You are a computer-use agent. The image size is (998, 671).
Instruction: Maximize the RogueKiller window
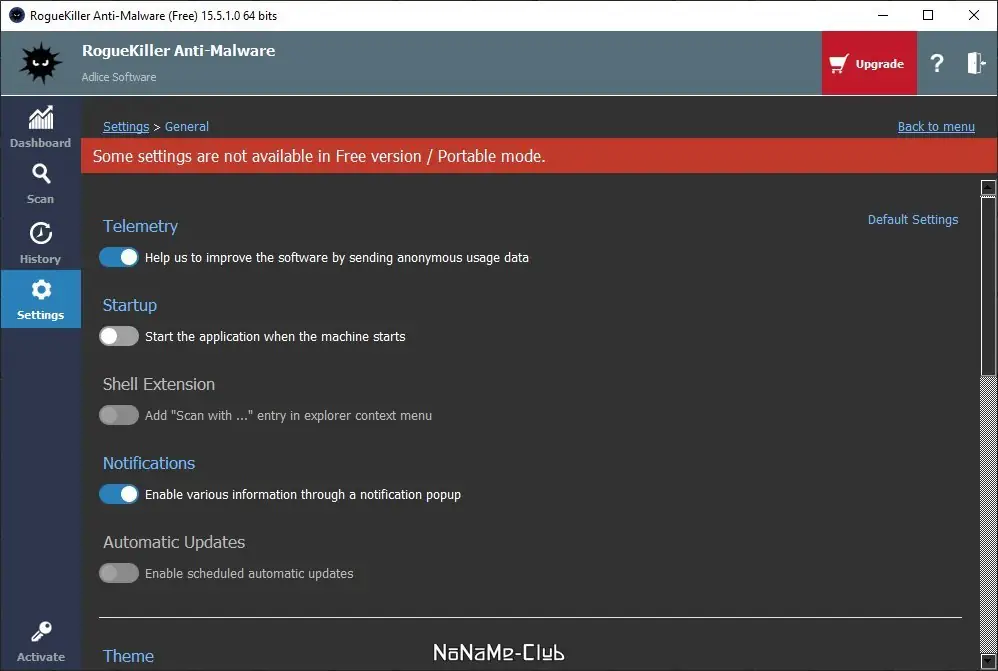(x=928, y=15)
